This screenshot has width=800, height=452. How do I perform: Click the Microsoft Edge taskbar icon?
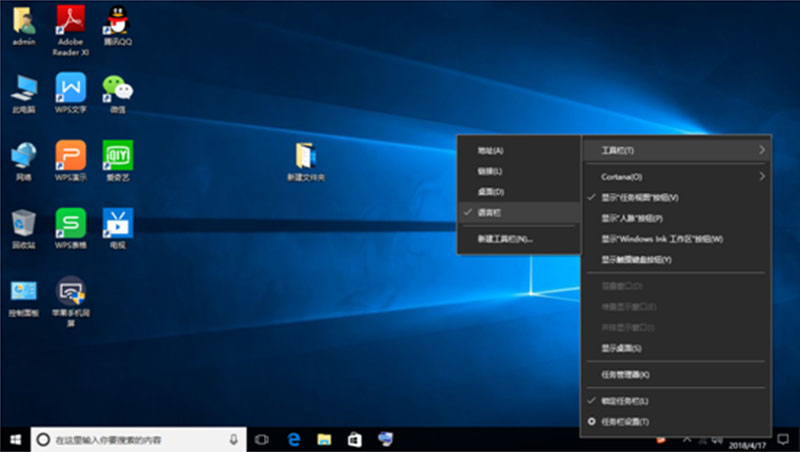coord(295,439)
